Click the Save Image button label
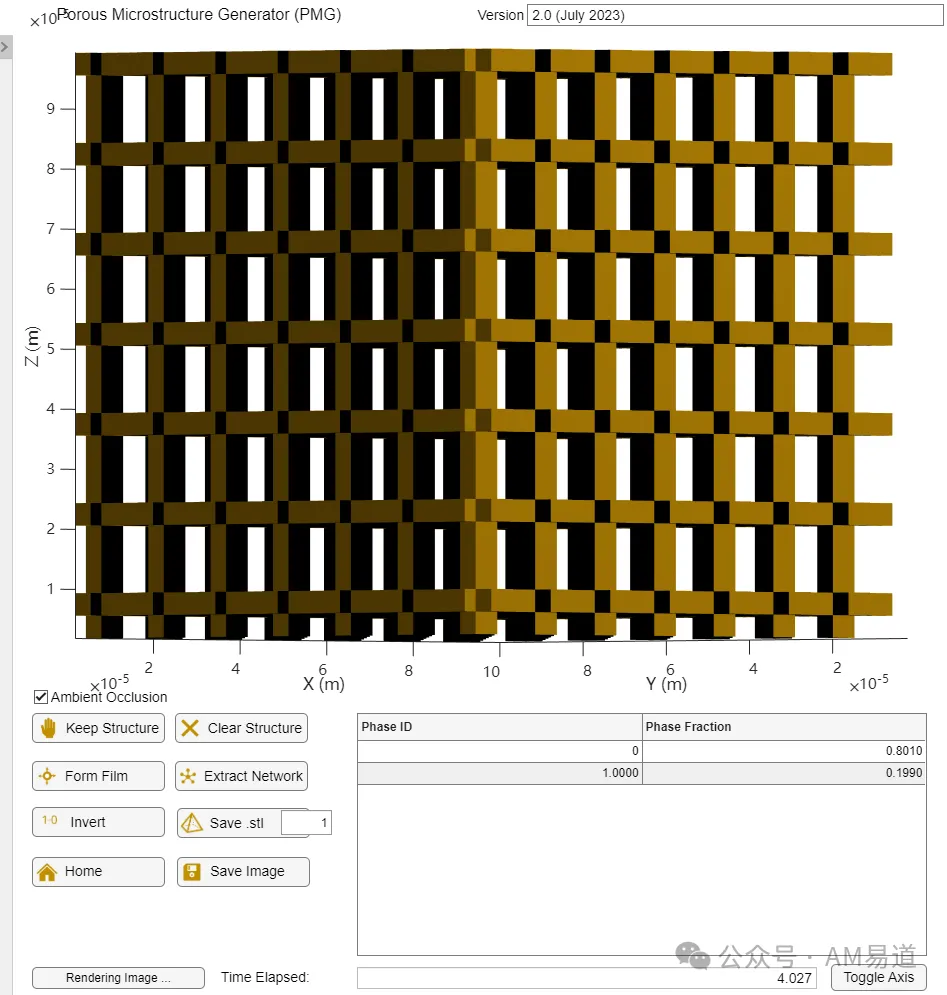 point(248,872)
